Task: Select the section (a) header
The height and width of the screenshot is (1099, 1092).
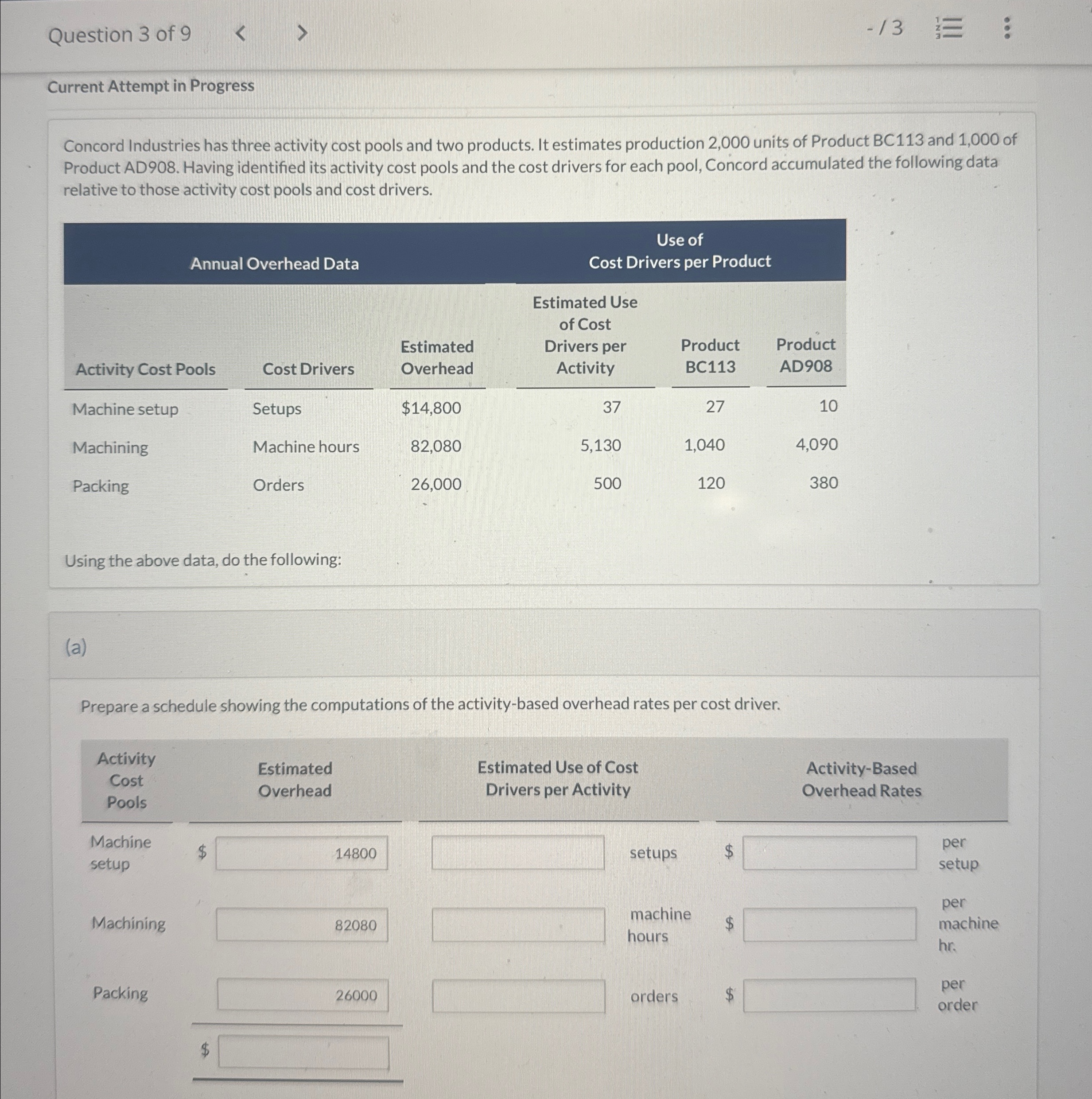Action: 78,647
